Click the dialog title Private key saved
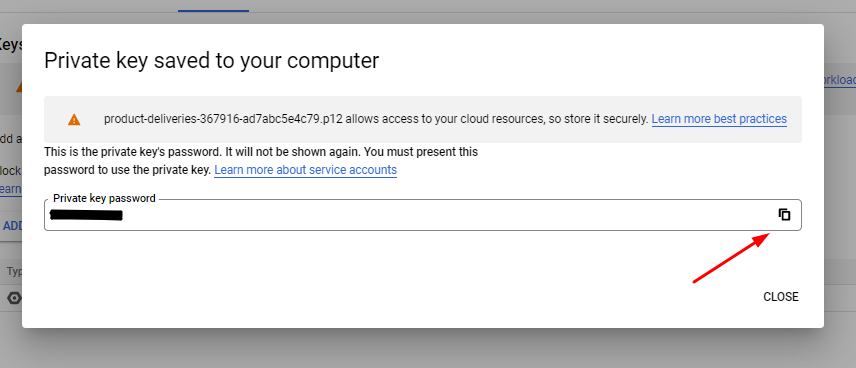Screen dimensions: 856x368 [211, 61]
